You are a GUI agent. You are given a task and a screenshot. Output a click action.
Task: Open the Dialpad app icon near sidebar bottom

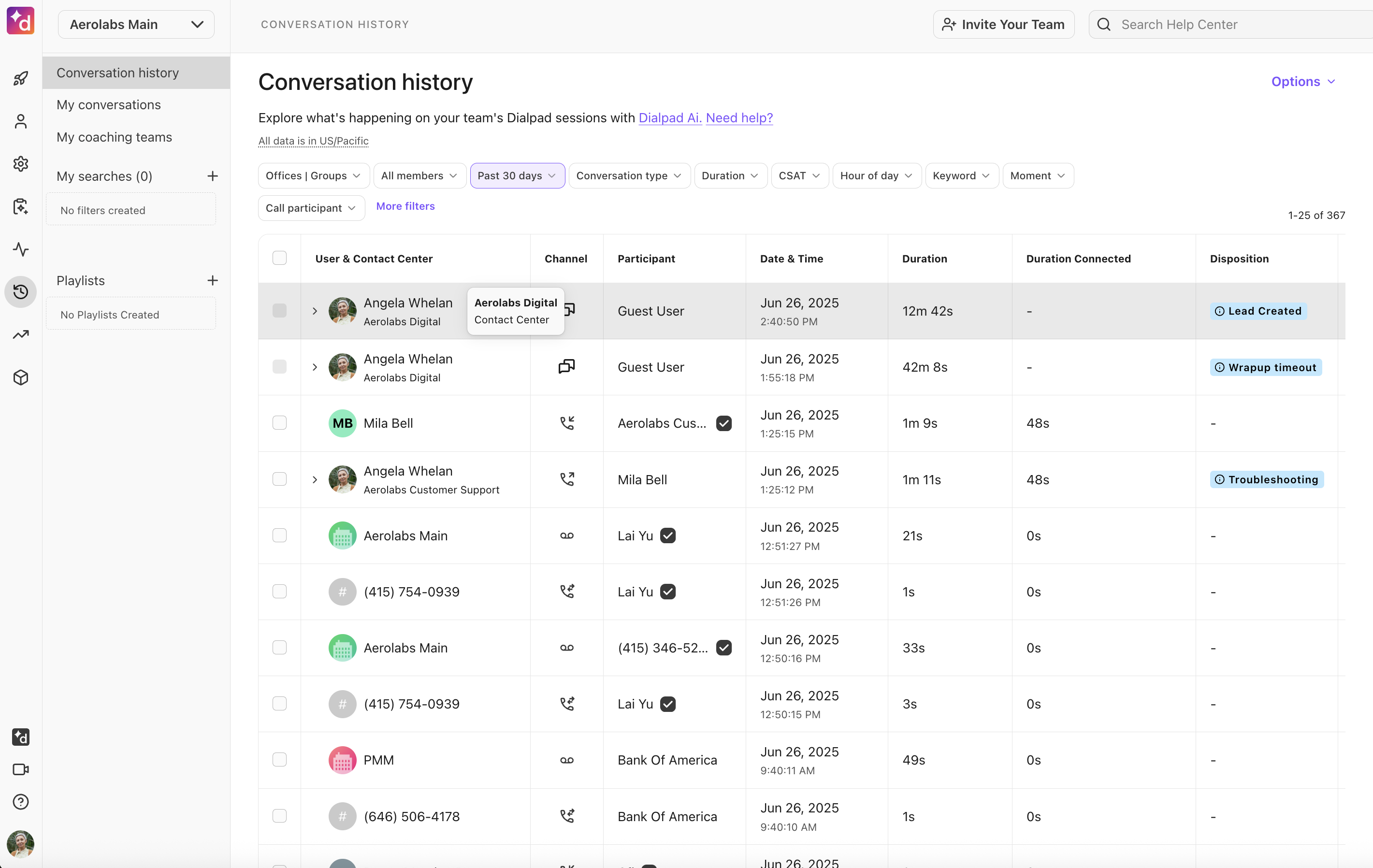(x=20, y=738)
